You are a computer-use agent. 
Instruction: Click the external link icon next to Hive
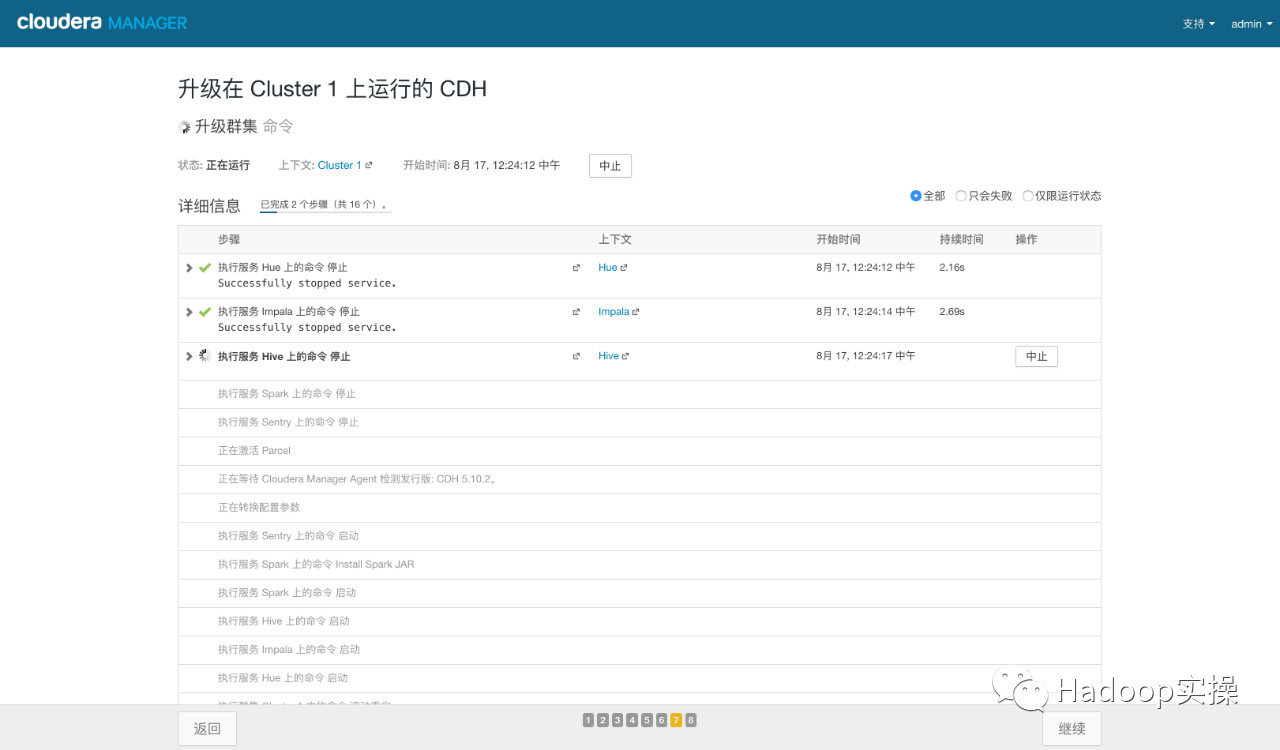[625, 356]
